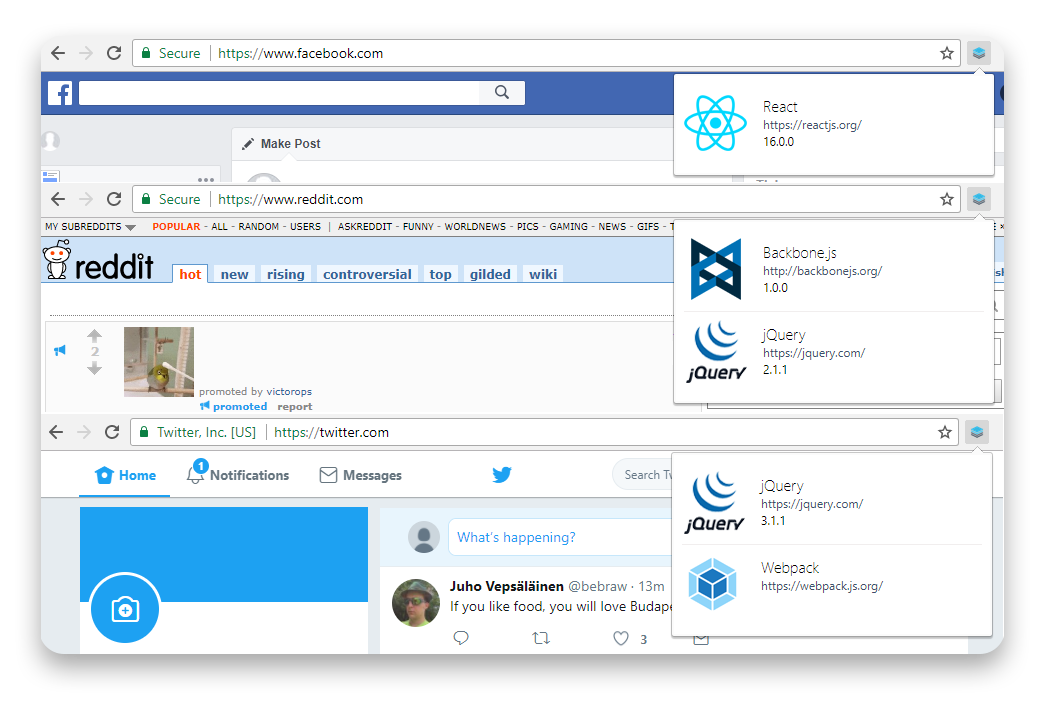This screenshot has width=1043, height=701.
Task: Click the Facebook search magnifier button
Action: (502, 92)
